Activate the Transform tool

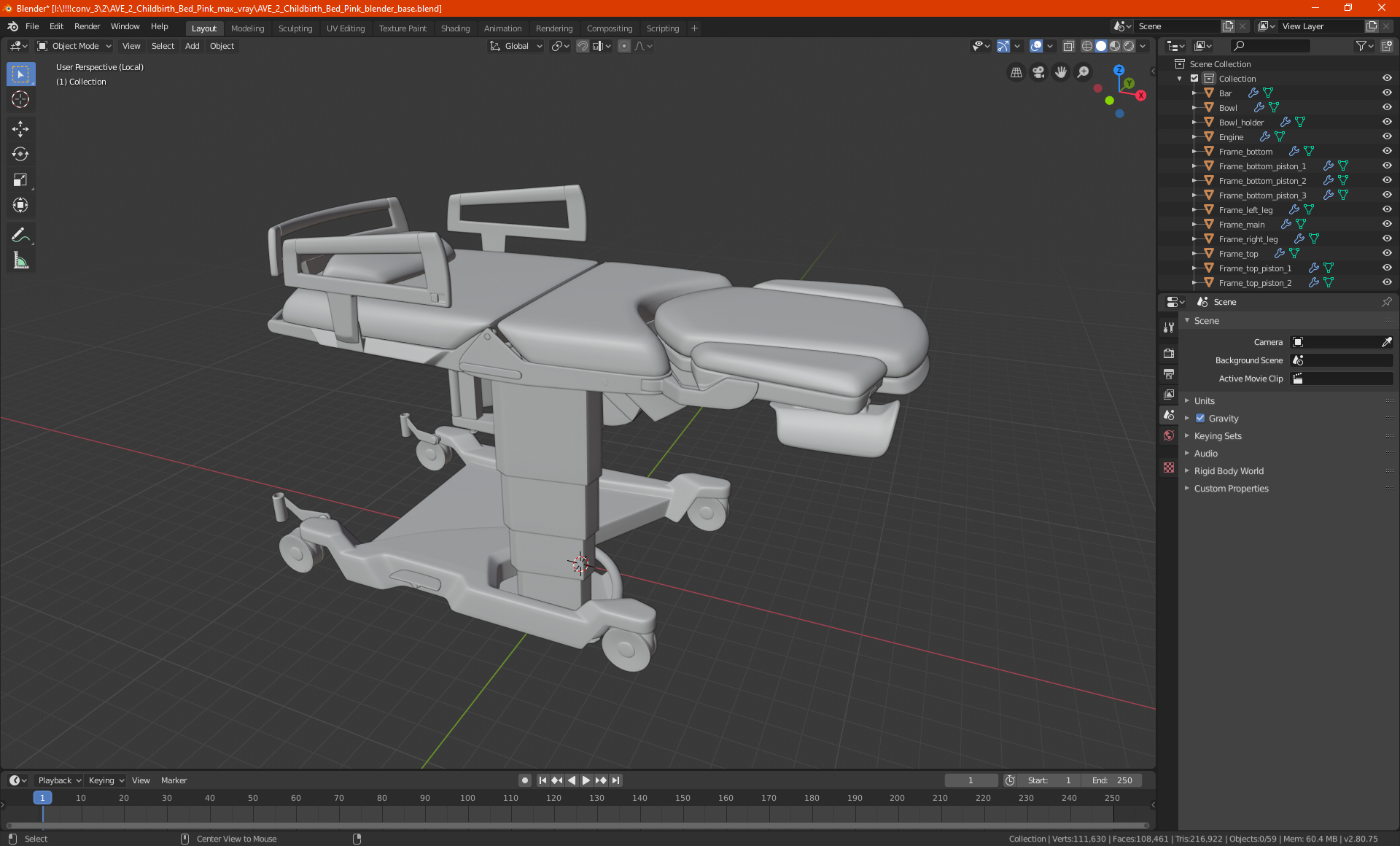(20, 206)
